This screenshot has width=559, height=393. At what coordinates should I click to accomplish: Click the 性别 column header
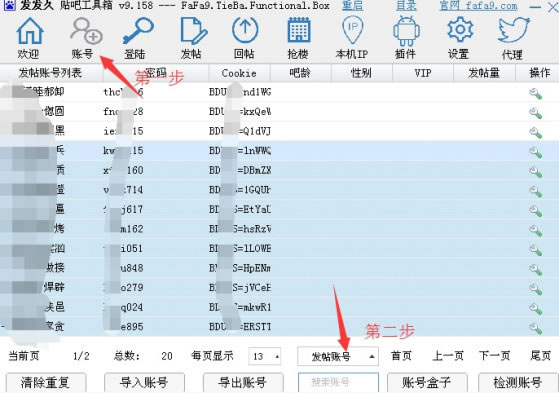tap(361, 73)
